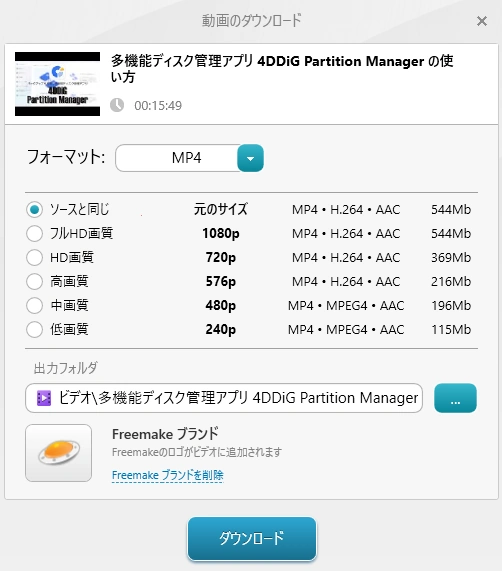Click the 196Mb file size value
502x571 pixels.
coord(451,305)
